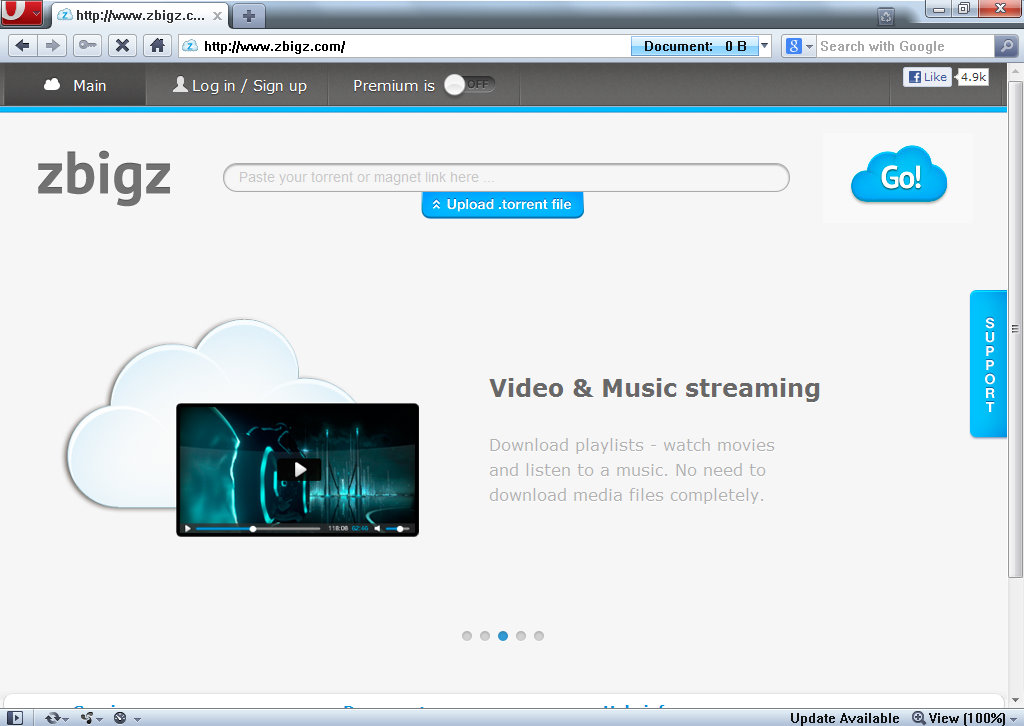Open the Main menu item
The width and height of the screenshot is (1024, 726).
click(74, 86)
